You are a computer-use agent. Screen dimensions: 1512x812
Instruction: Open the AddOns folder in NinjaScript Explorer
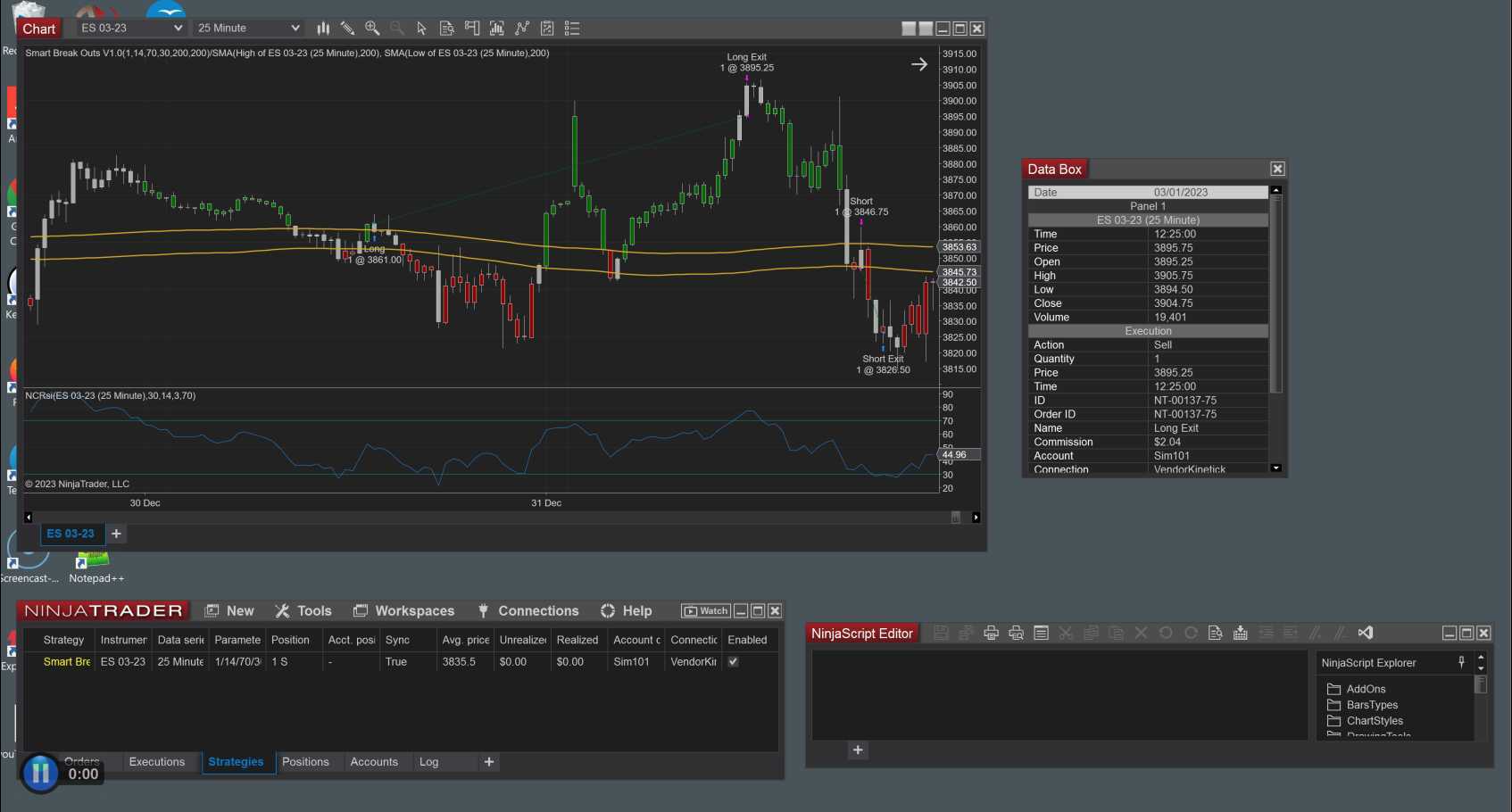click(1365, 689)
